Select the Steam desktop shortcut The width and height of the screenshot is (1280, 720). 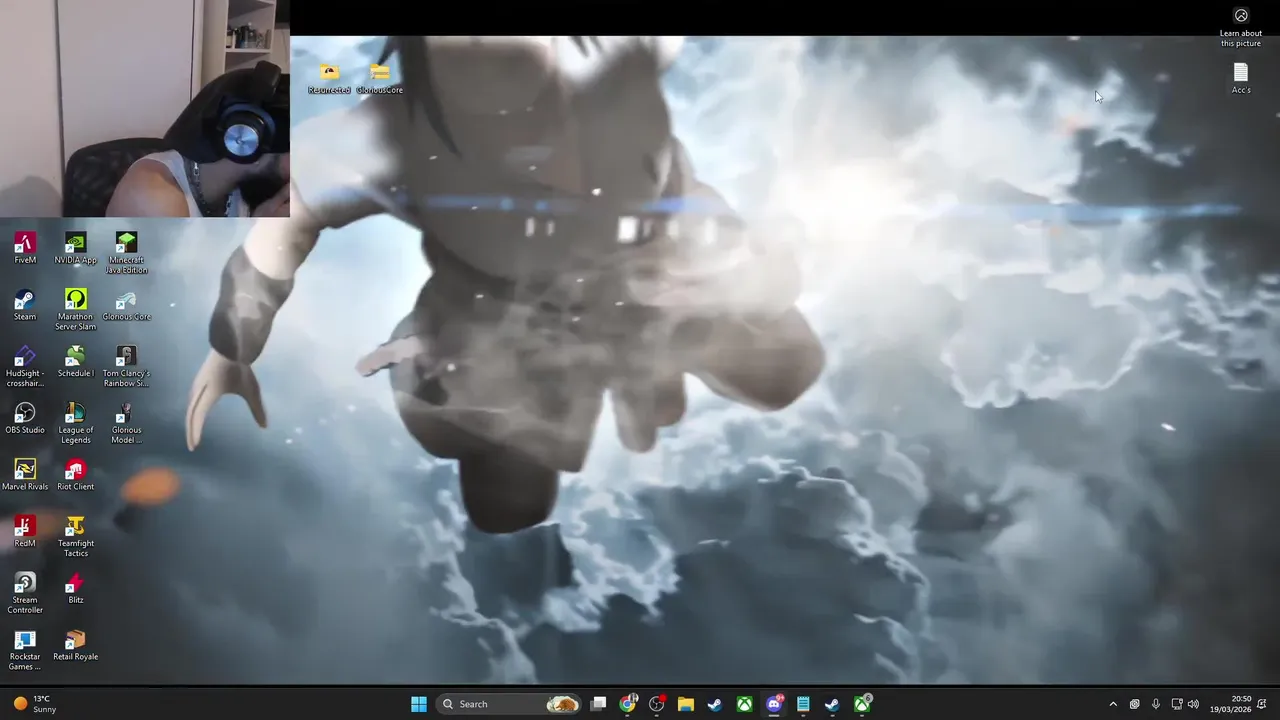coord(25,305)
